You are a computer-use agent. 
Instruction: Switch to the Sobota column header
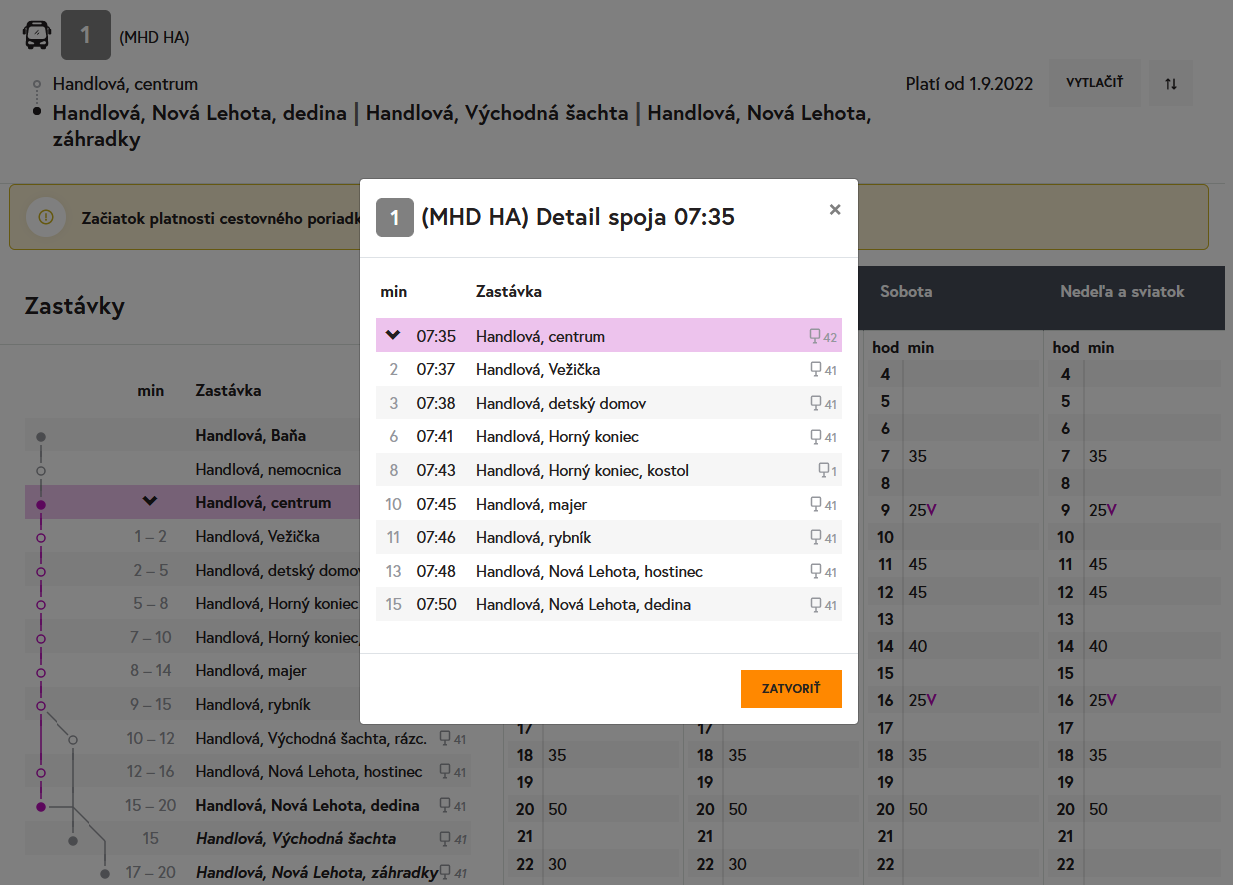click(x=906, y=292)
